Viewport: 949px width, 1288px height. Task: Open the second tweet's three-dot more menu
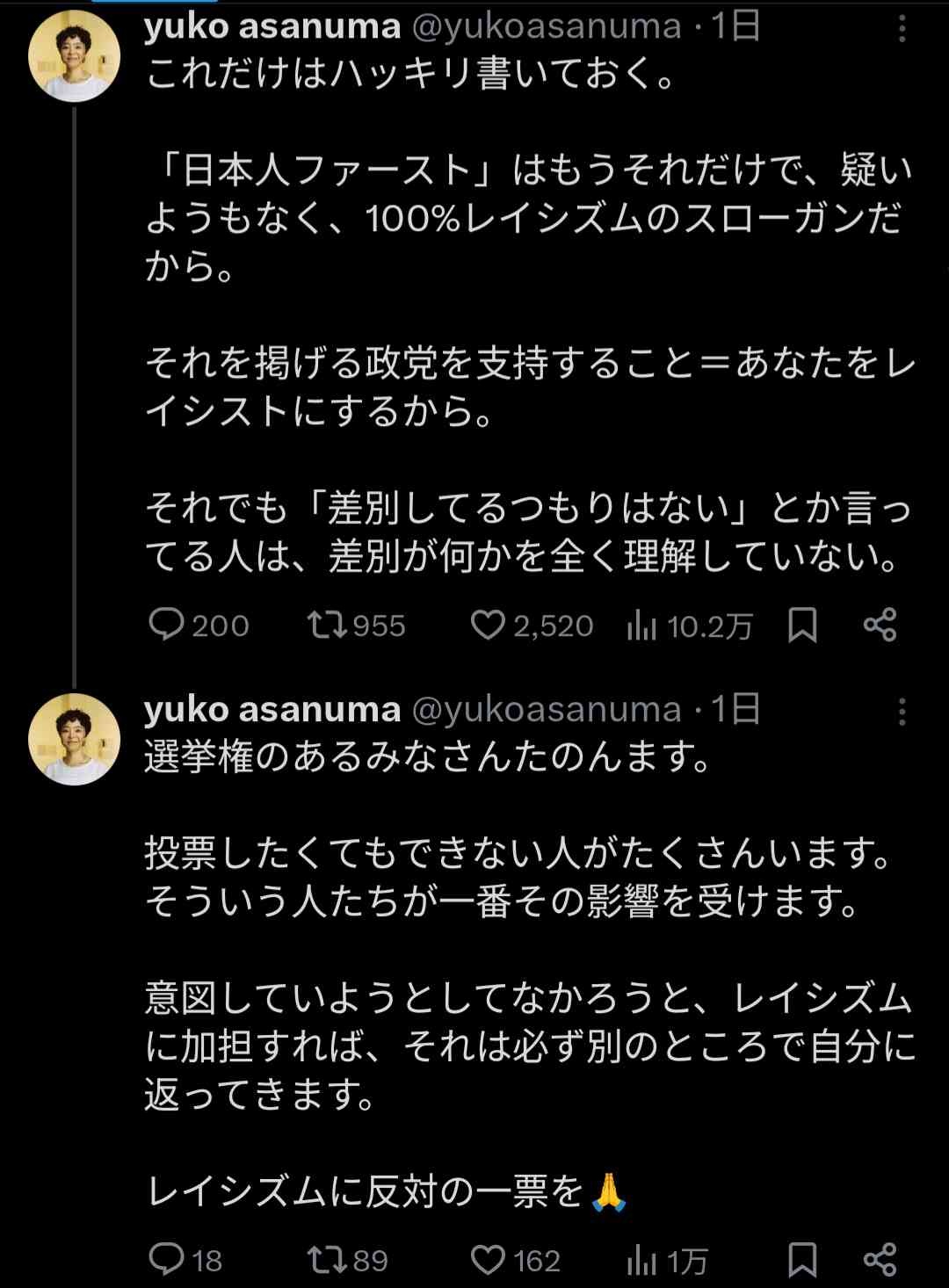[902, 712]
